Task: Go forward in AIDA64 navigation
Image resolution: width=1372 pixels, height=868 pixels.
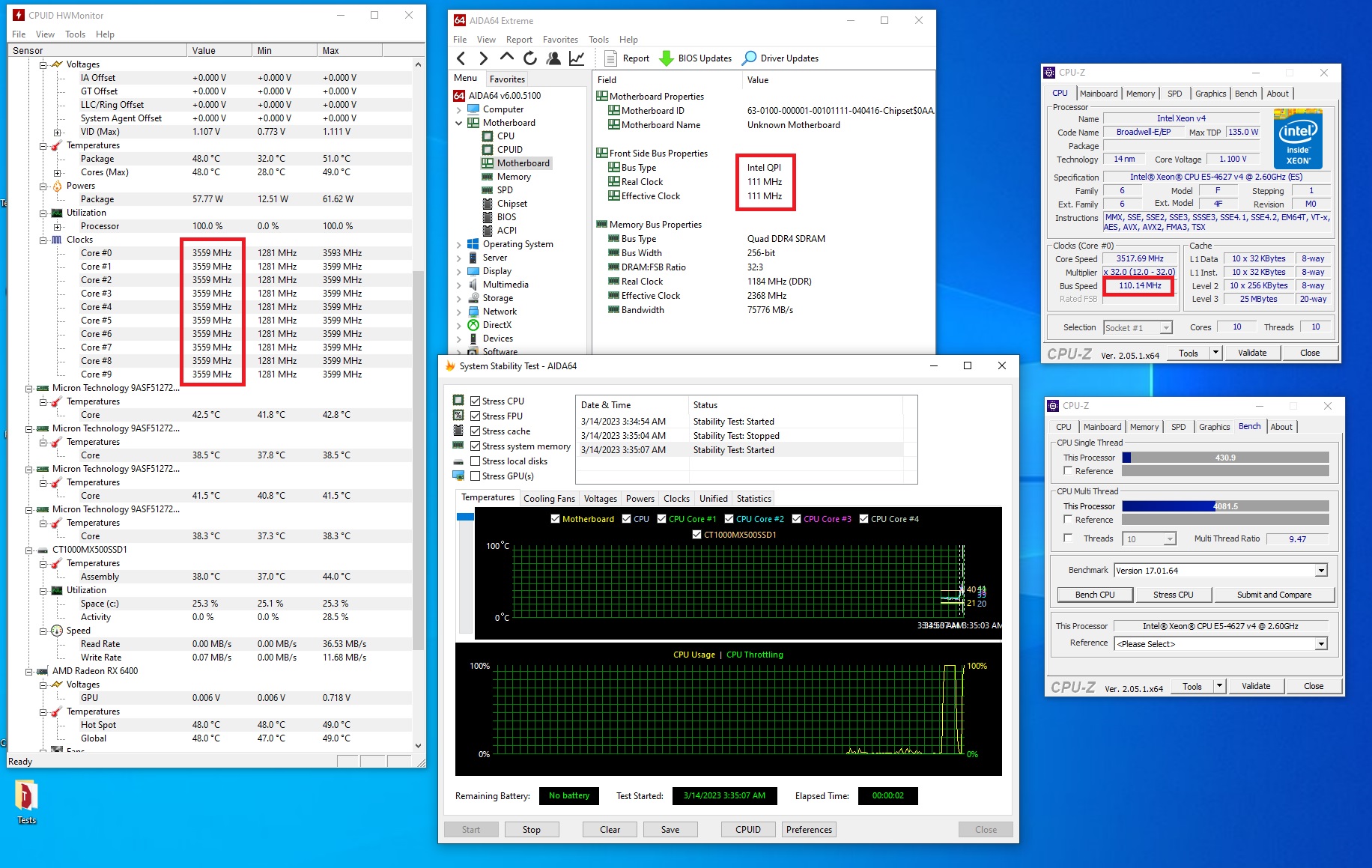Action: click(x=484, y=58)
